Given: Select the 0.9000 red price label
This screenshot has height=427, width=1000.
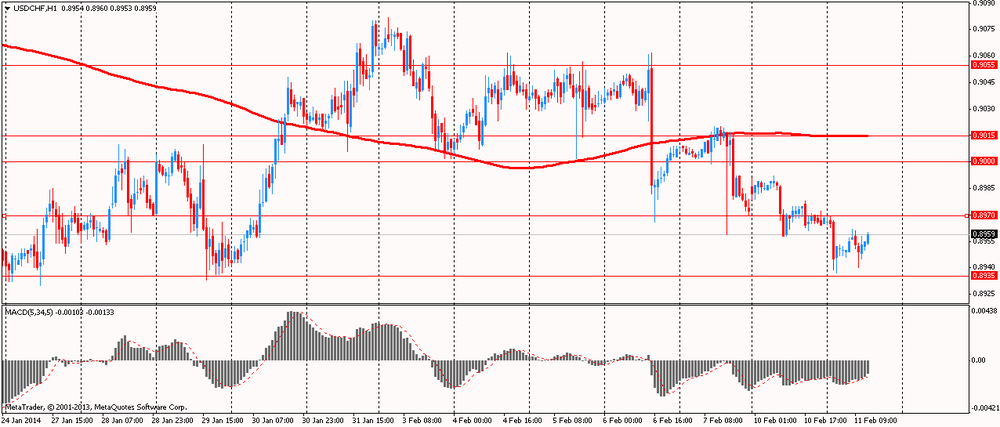Looking at the screenshot, I should [982, 161].
